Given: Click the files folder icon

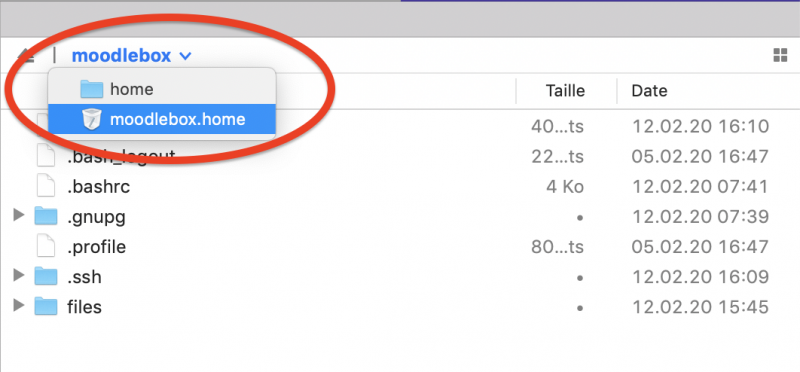Looking at the screenshot, I should (46, 307).
